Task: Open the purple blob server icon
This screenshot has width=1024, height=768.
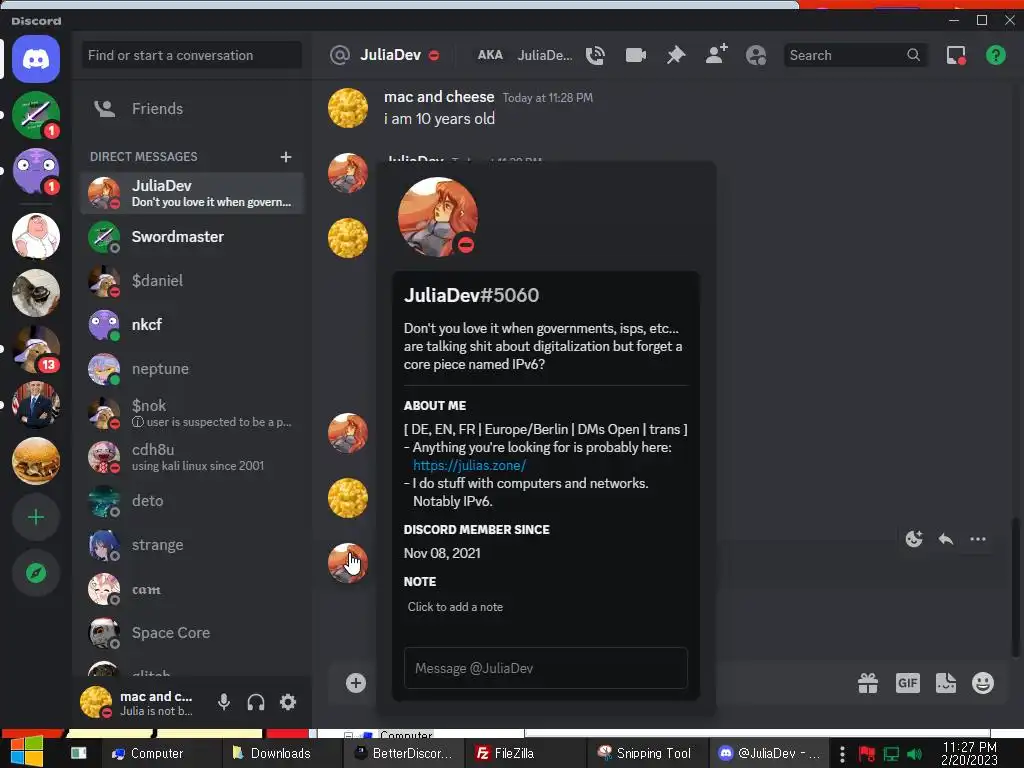Action: click(36, 171)
